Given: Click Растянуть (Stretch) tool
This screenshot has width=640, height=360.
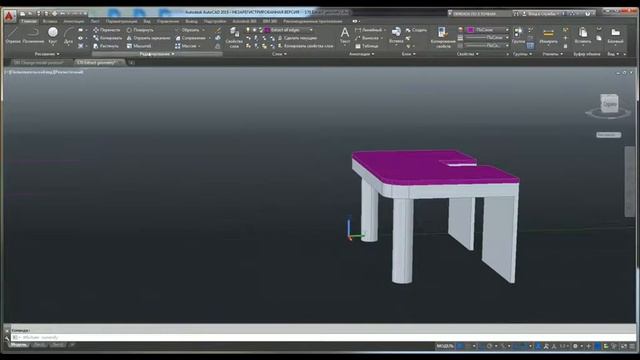Looking at the screenshot, I should [106, 46].
